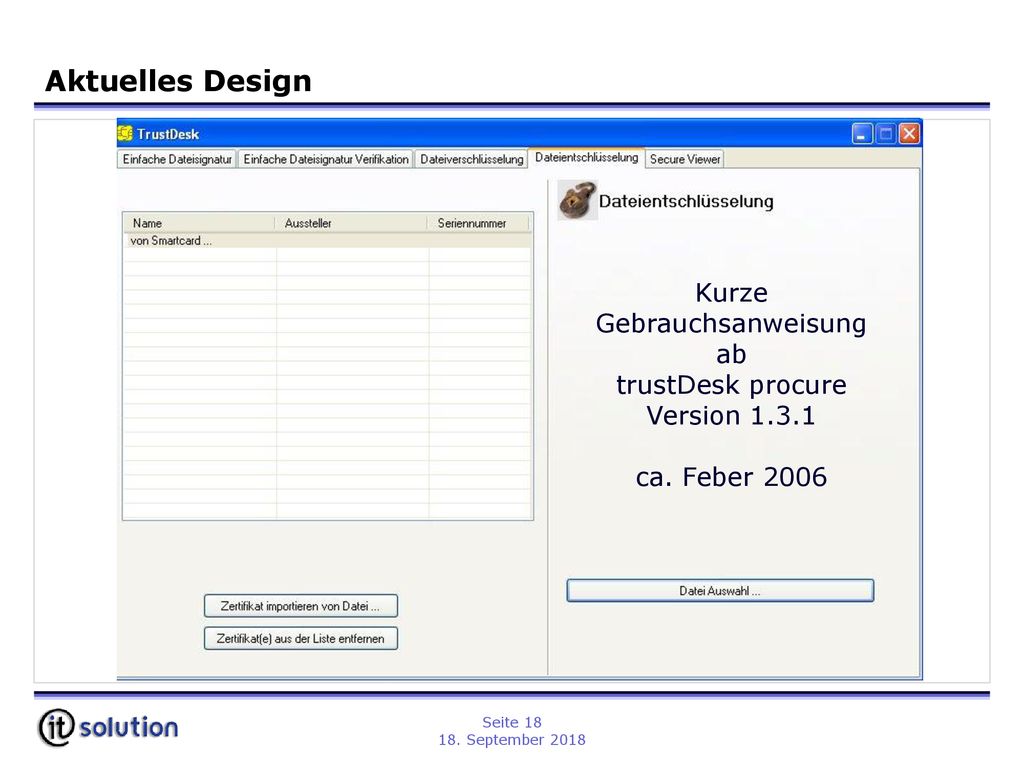
Task: Select the Dateientschlüsselung tab
Action: (586, 157)
